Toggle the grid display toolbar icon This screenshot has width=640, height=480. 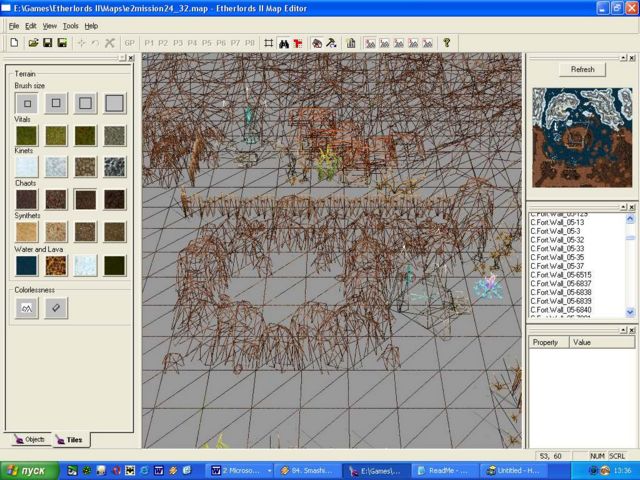click(x=269, y=43)
